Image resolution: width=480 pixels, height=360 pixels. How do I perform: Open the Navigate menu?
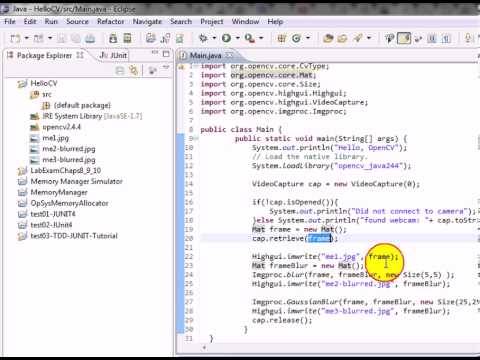(x=147, y=22)
